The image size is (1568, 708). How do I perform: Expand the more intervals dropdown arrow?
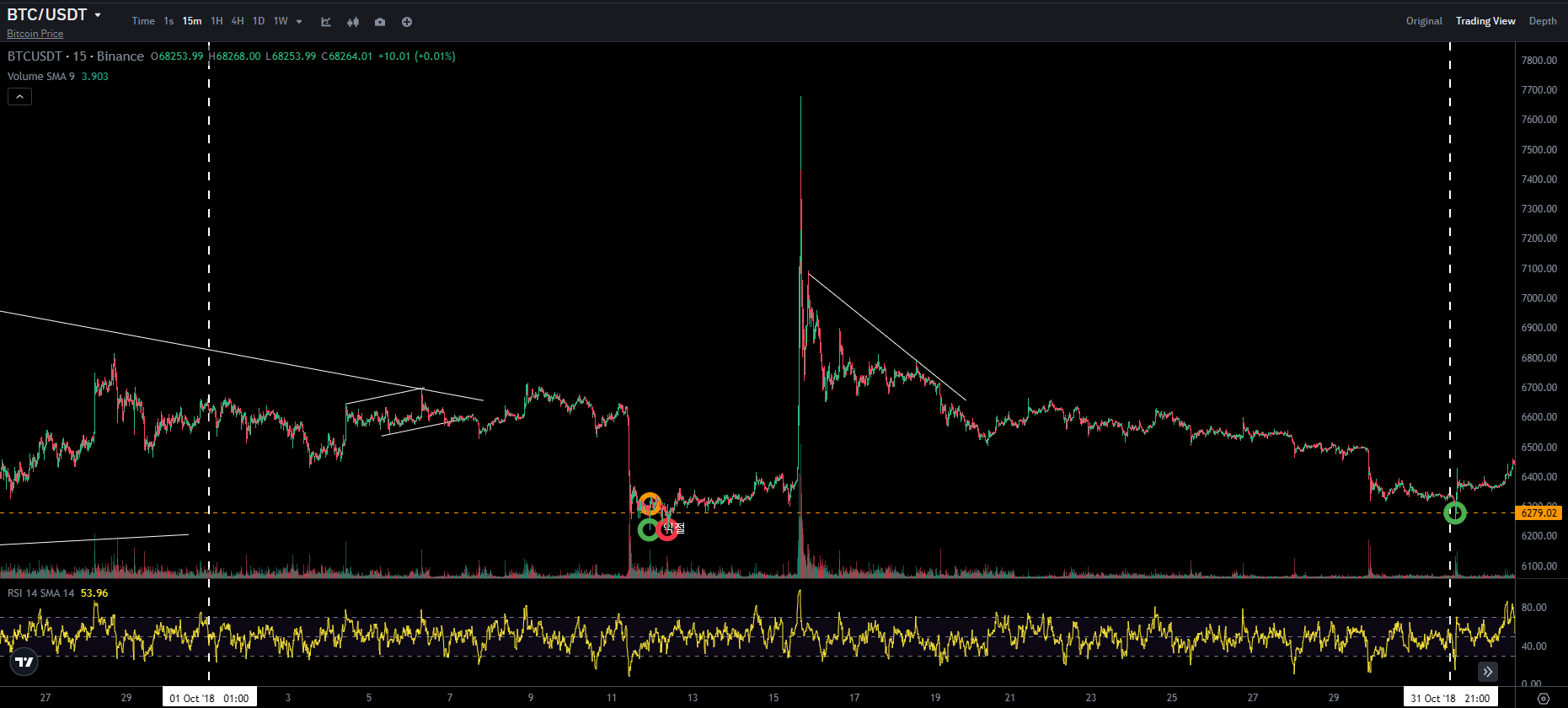click(x=299, y=22)
